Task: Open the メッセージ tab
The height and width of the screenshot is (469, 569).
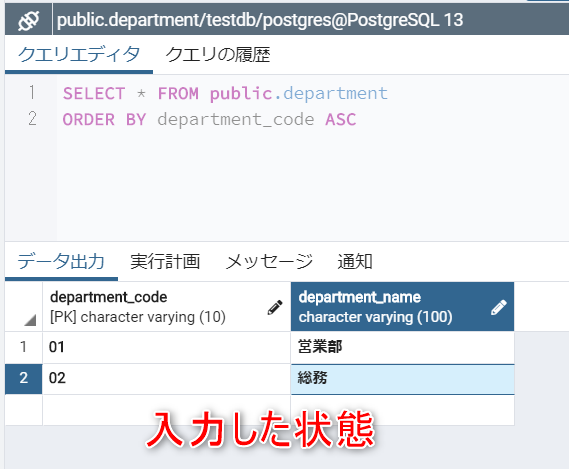Action: pyautogui.click(x=269, y=261)
